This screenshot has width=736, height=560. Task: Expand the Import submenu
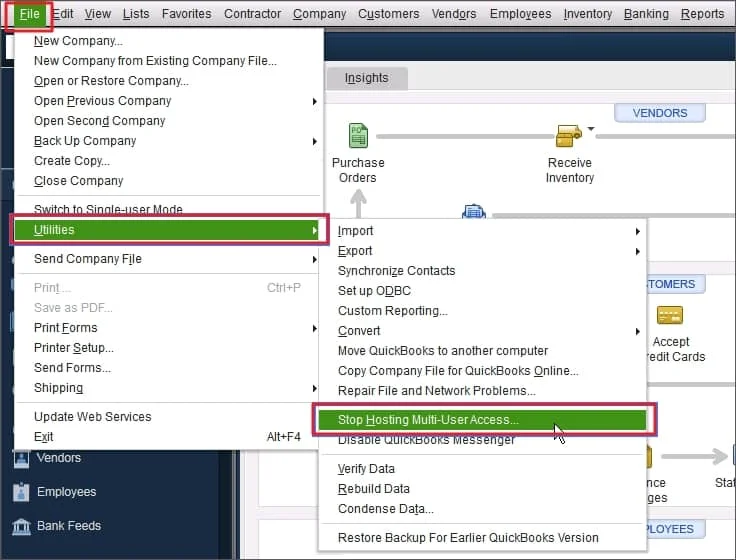(x=637, y=231)
